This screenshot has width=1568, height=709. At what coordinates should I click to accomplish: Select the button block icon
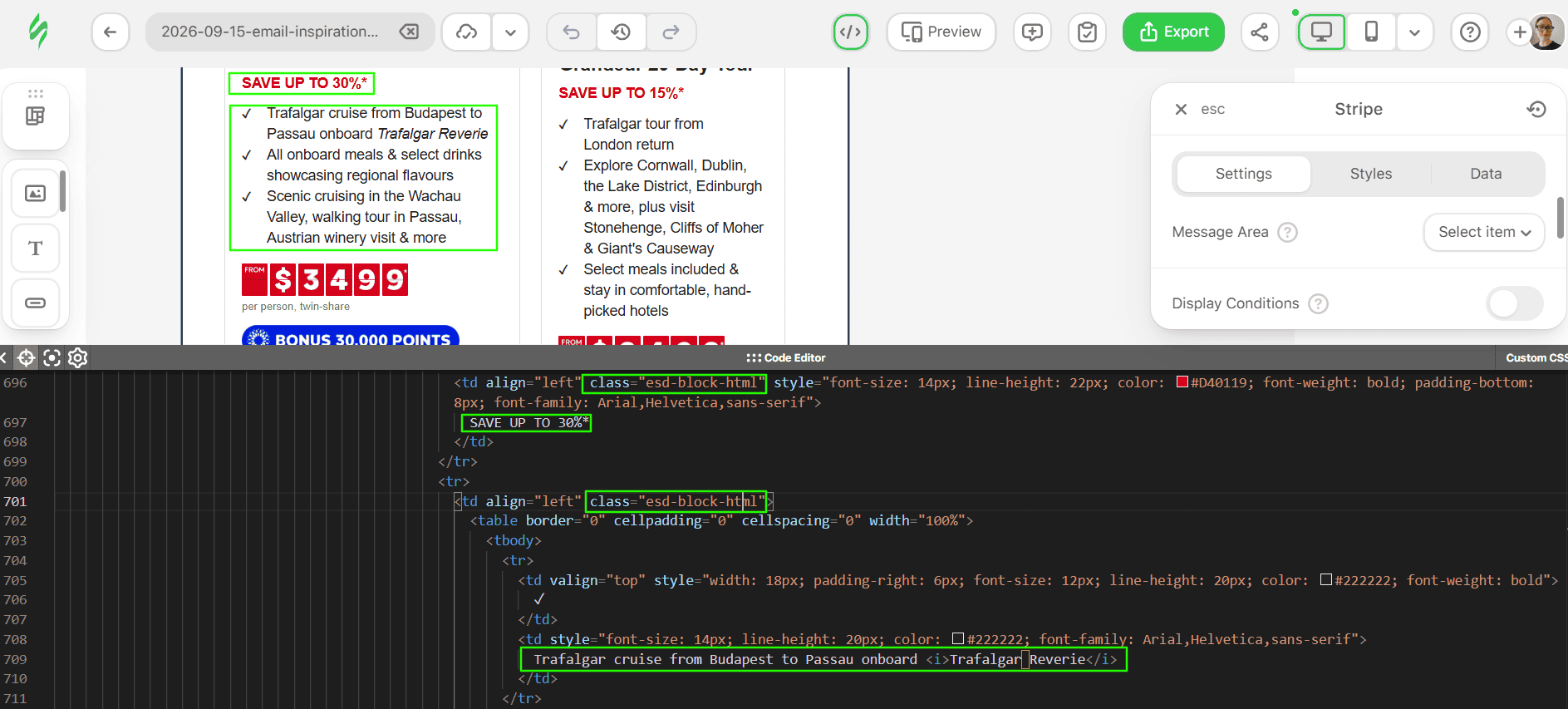pyautogui.click(x=35, y=303)
